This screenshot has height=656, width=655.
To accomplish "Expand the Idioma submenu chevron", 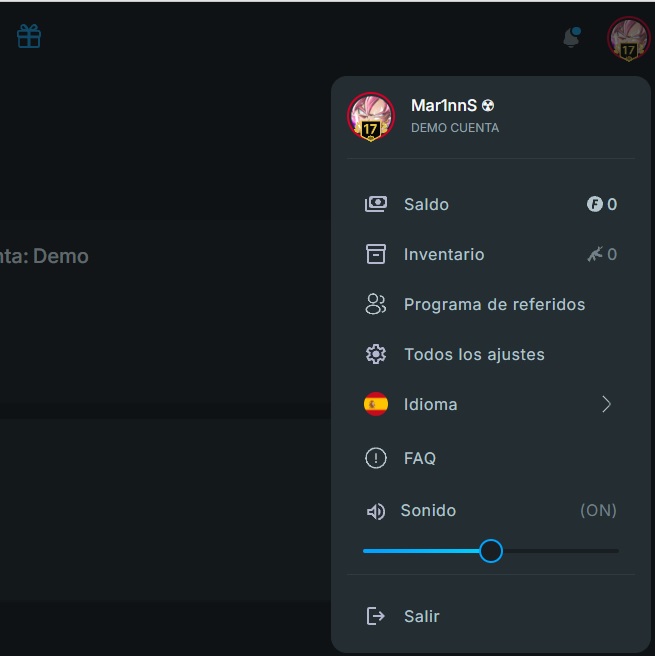I will coord(606,404).
